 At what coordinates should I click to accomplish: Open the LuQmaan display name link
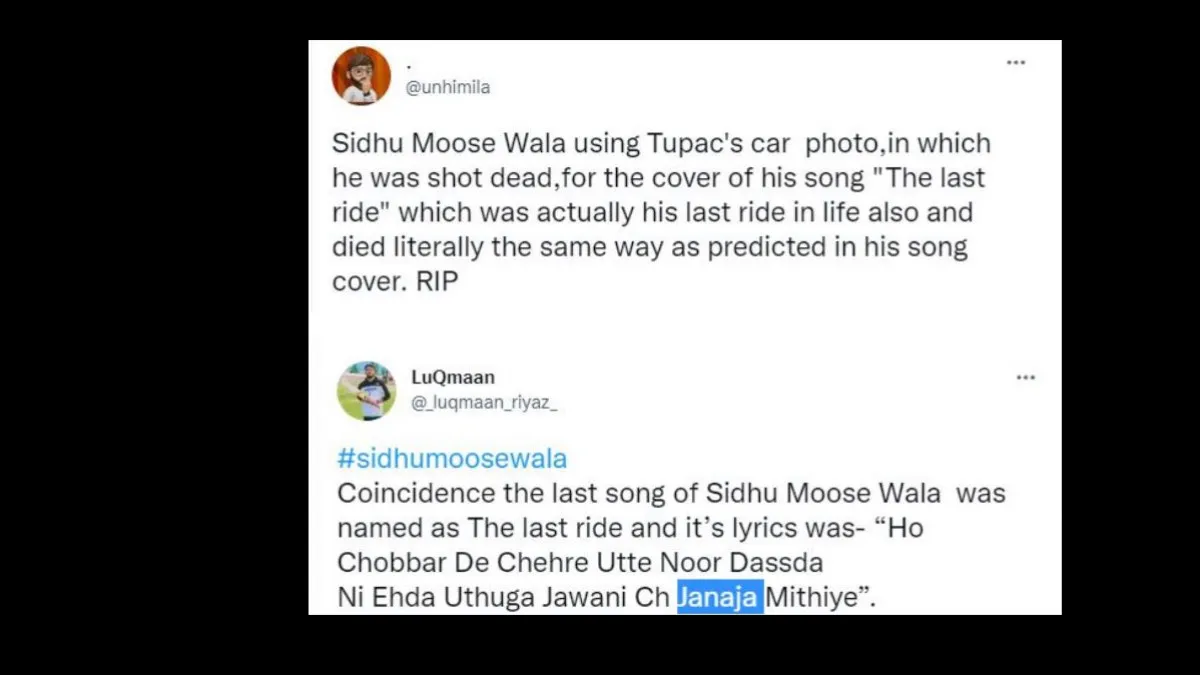453,377
